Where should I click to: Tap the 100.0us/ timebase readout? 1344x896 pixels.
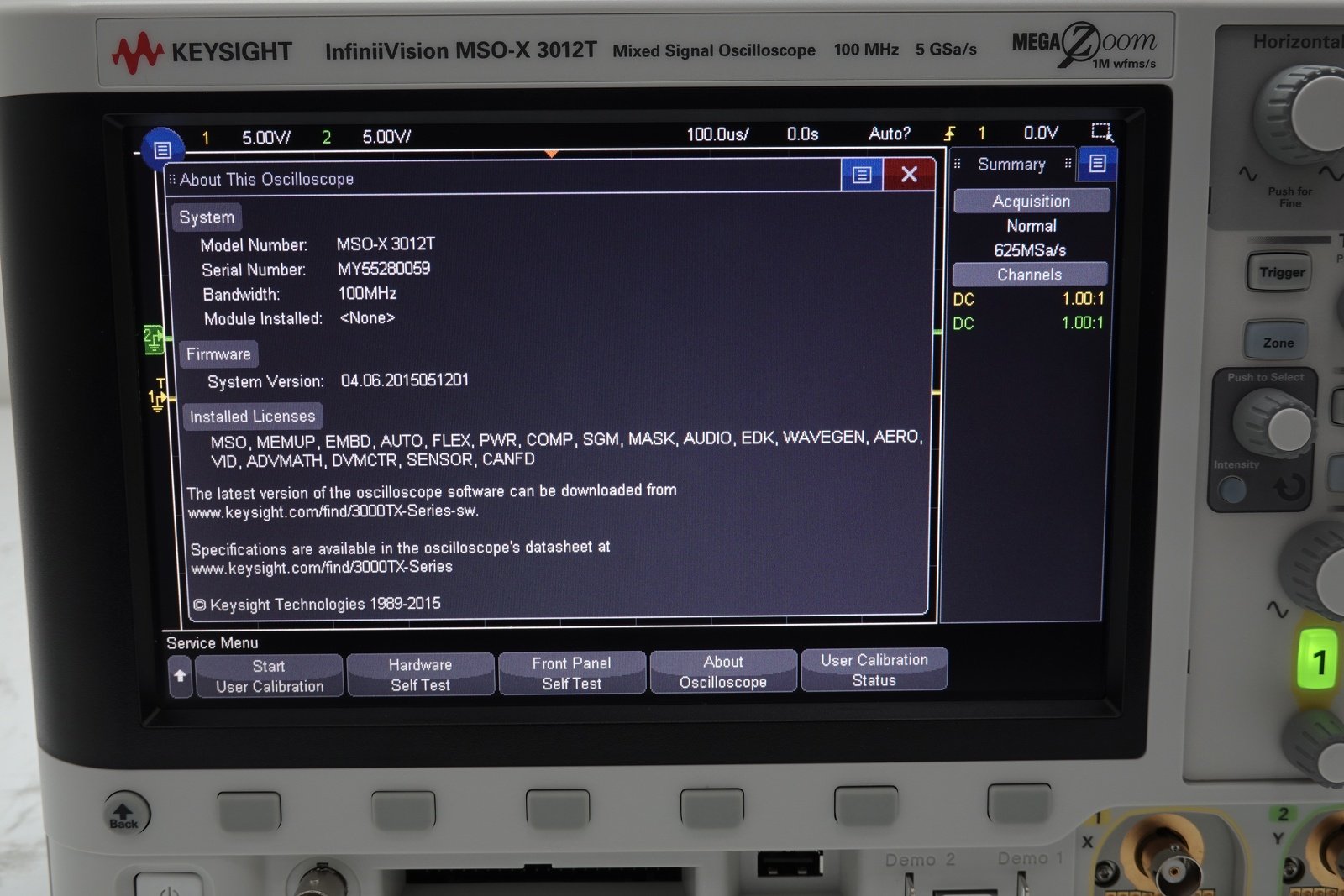[x=717, y=134]
